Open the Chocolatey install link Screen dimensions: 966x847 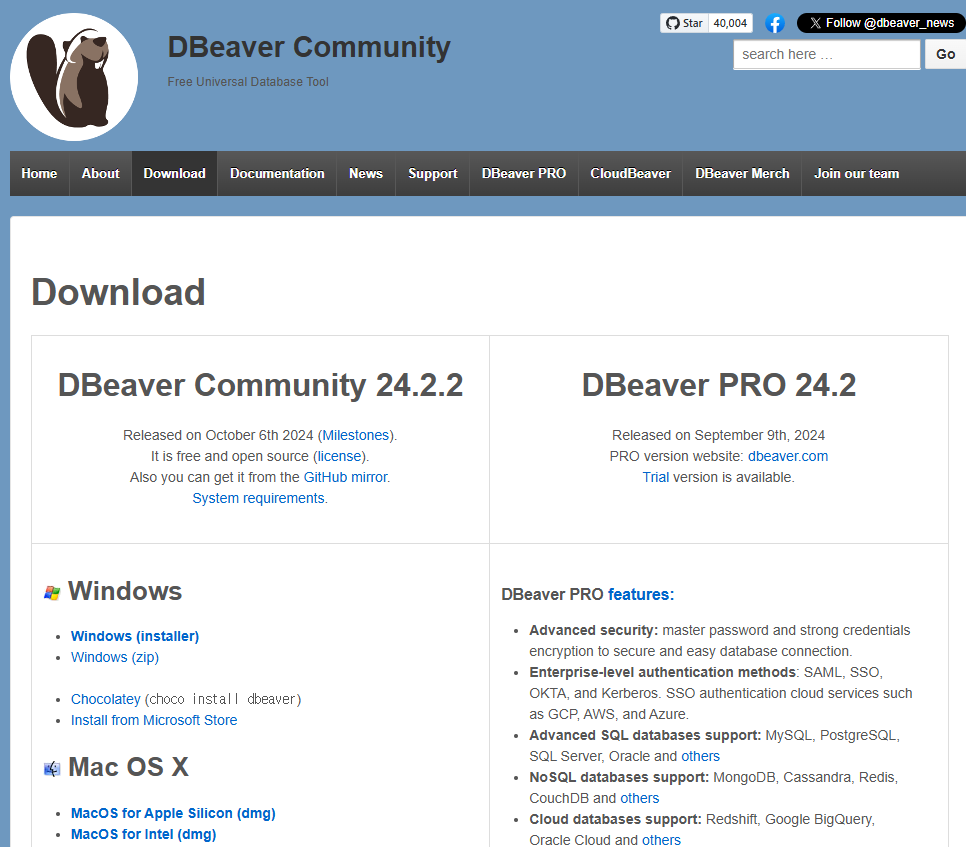(105, 698)
